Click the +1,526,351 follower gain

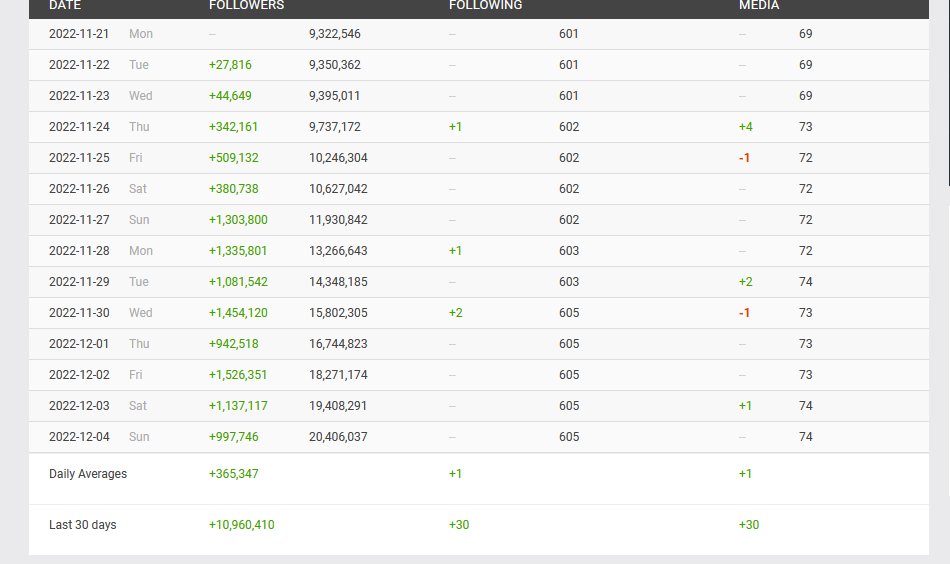(x=238, y=375)
